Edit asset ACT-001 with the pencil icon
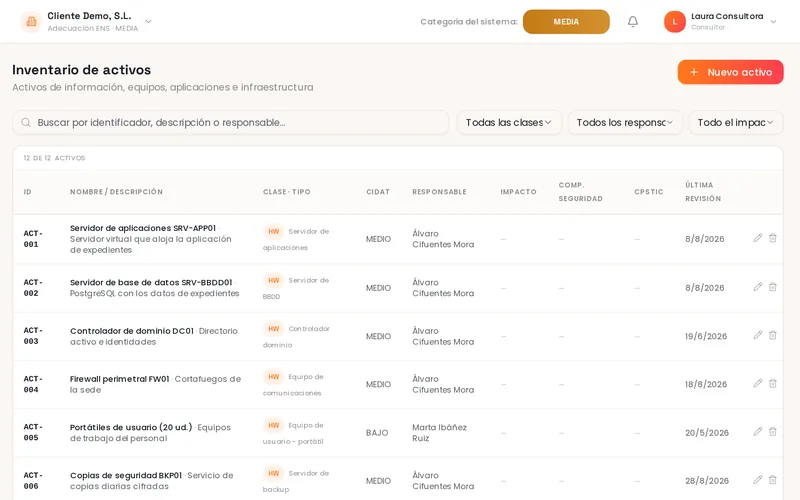The width and height of the screenshot is (800, 500). pos(758,238)
